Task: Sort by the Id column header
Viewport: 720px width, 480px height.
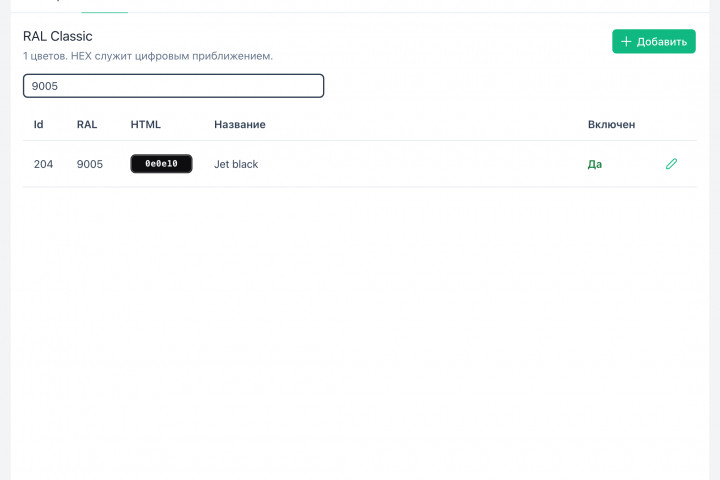Action: pyautogui.click(x=39, y=124)
